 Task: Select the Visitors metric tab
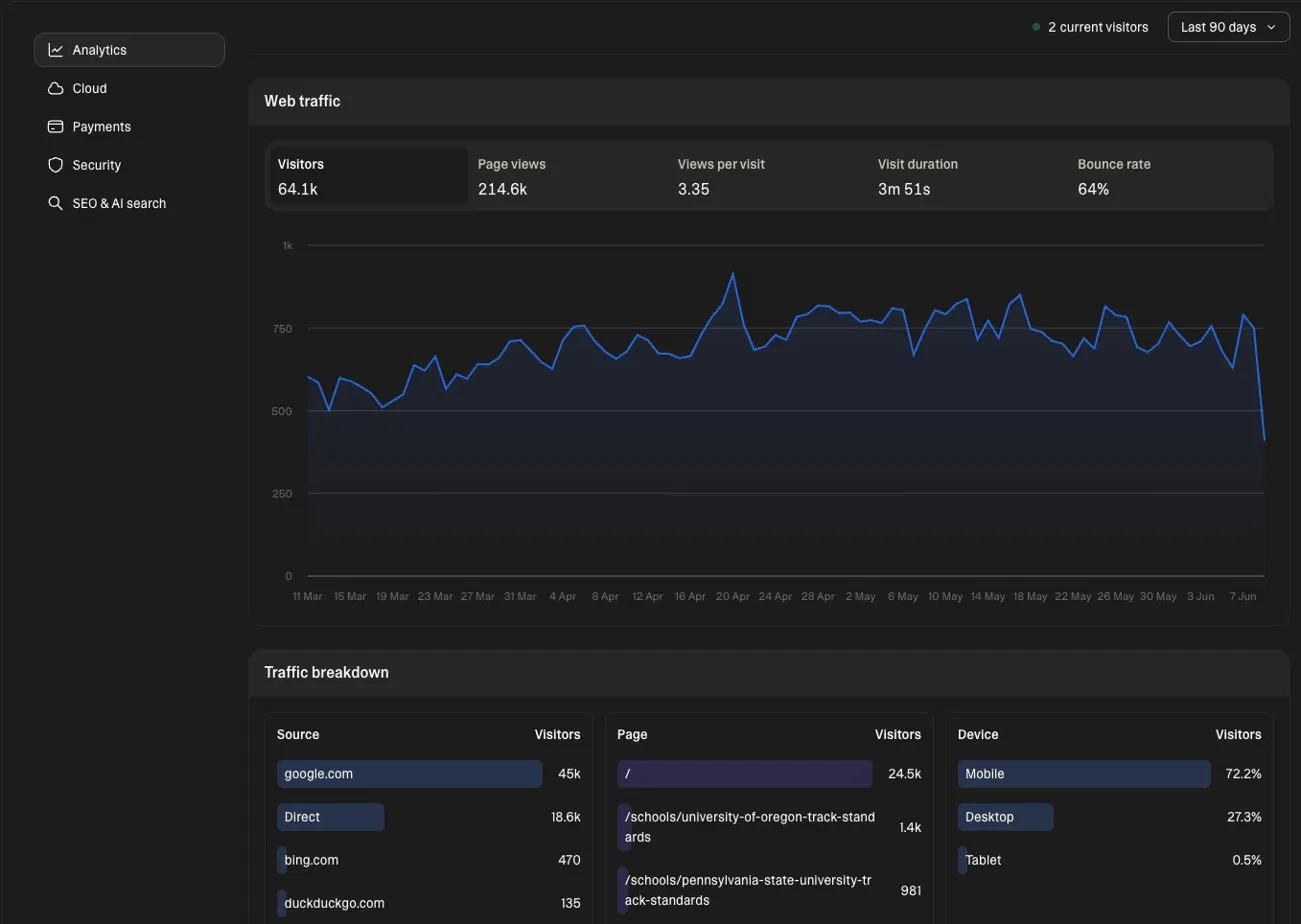(368, 176)
